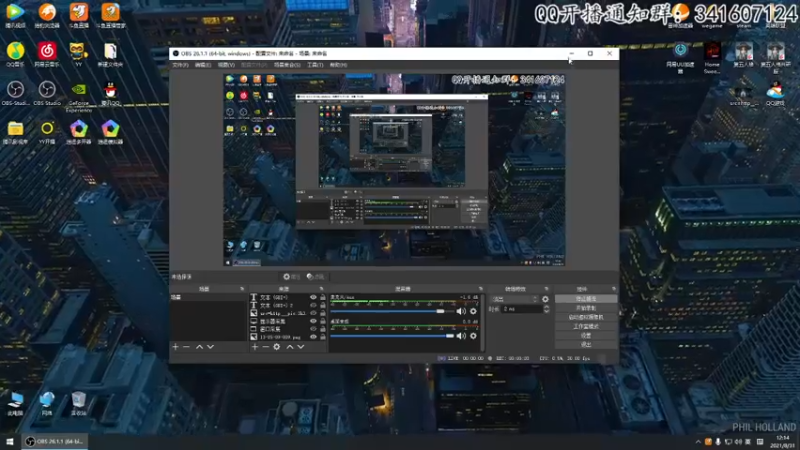The height and width of the screenshot is (450, 800).
Task: Open the Recycle Bin desktop icon
Action: click(x=79, y=404)
